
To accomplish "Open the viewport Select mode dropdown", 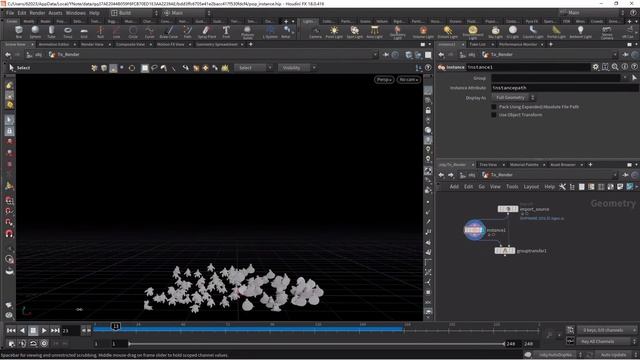I will point(253,68).
